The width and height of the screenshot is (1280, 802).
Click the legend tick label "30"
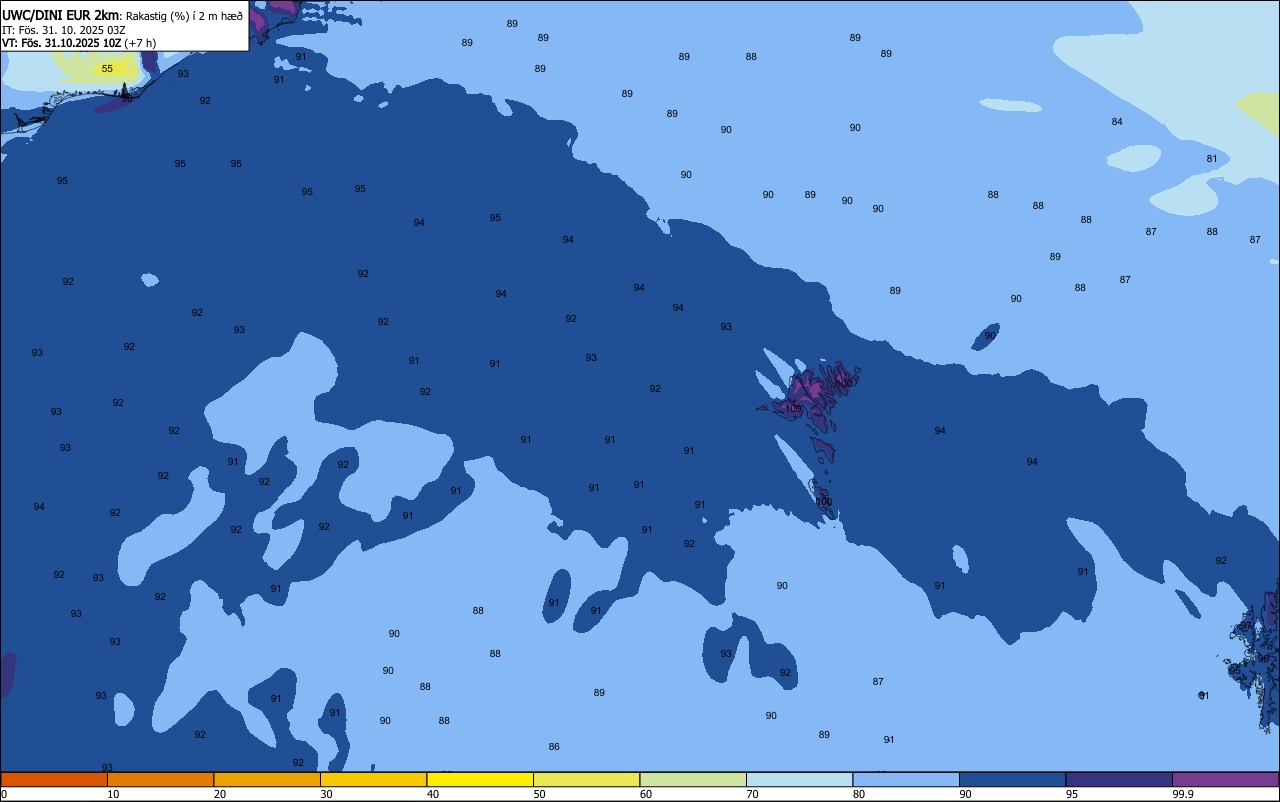[x=326, y=794]
